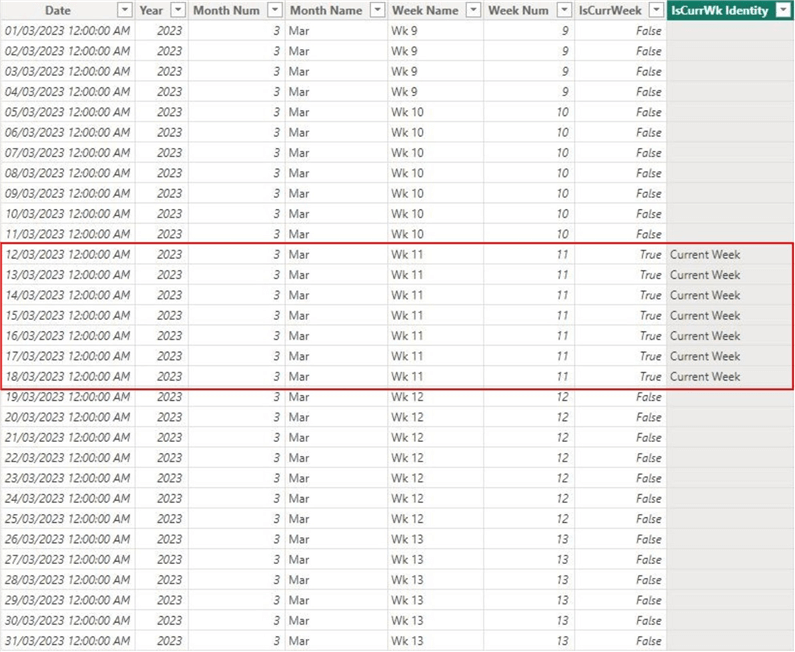This screenshot has width=795, height=652.
Task: Click the date cell 15/03/2023 12:00:00 AM
Action: 67,315
